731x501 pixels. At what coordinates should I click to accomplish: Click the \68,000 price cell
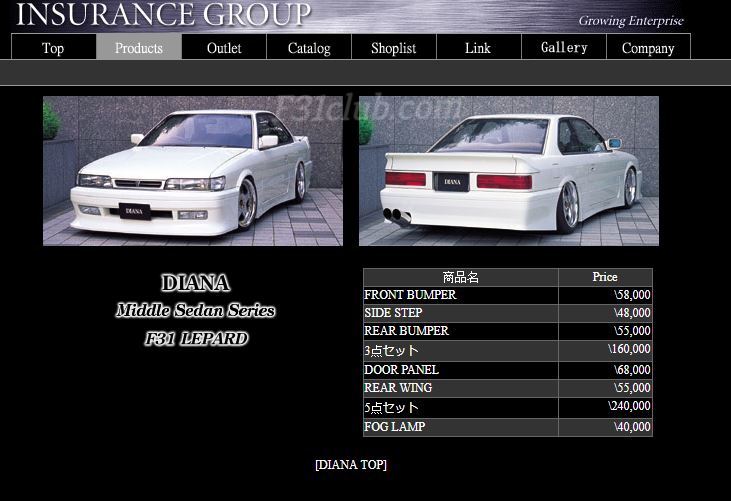605,371
